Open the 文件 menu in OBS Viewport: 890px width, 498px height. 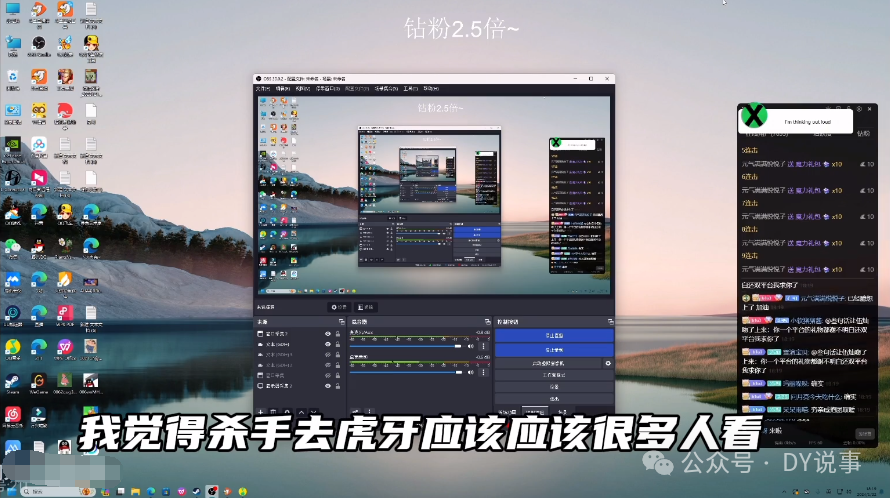(262, 89)
